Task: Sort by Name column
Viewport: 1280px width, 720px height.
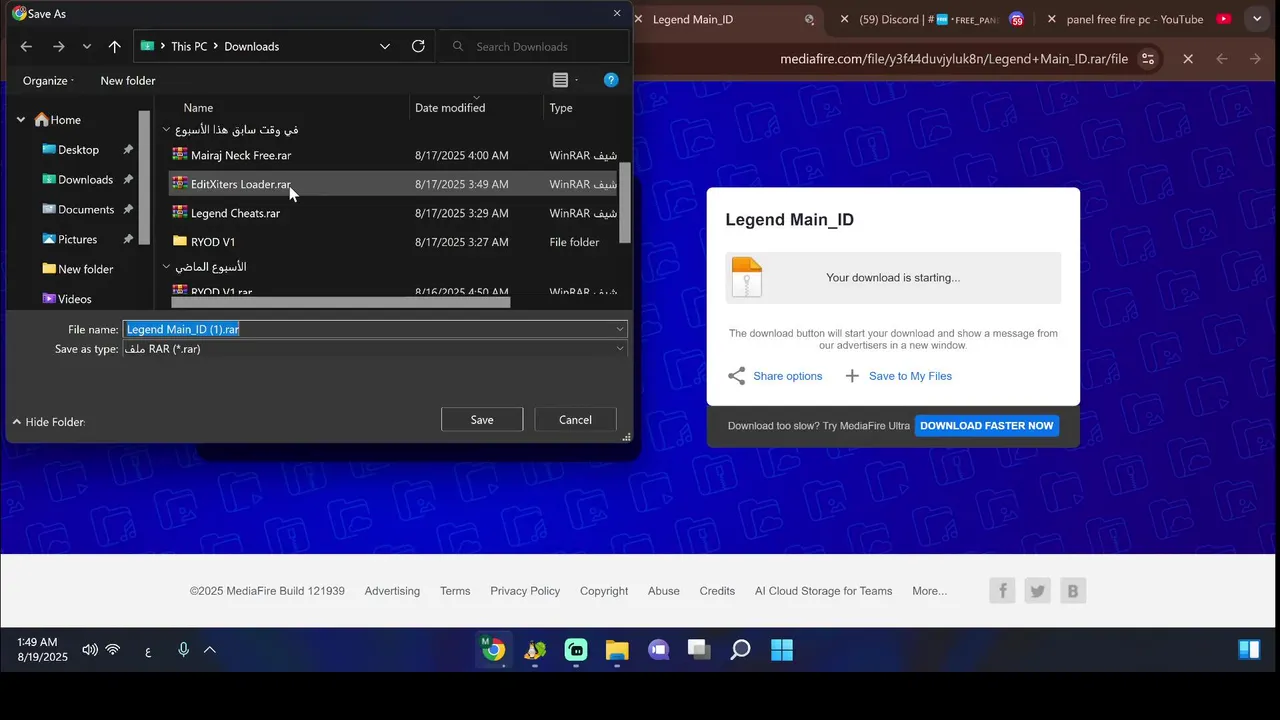Action: pos(198,108)
